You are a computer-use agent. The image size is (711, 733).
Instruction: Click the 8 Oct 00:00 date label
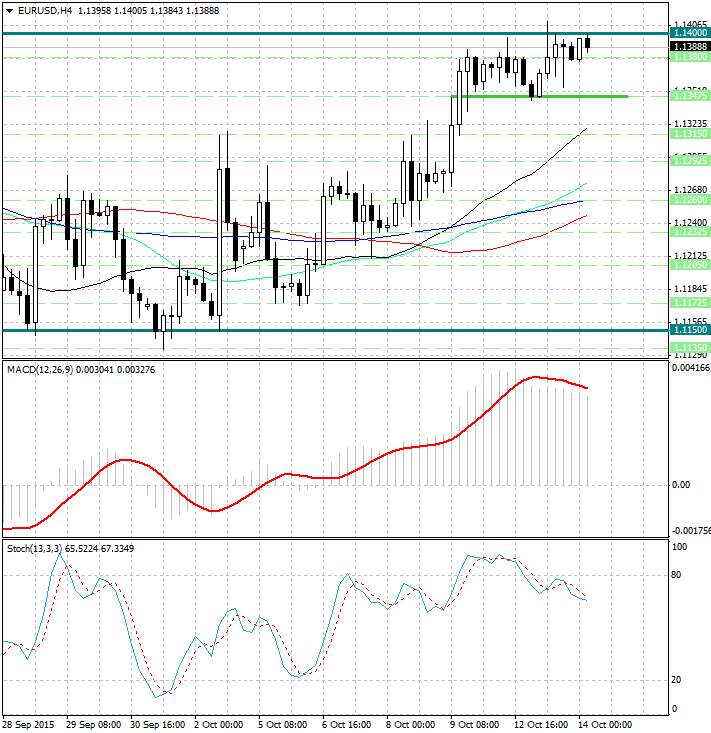[410, 725]
